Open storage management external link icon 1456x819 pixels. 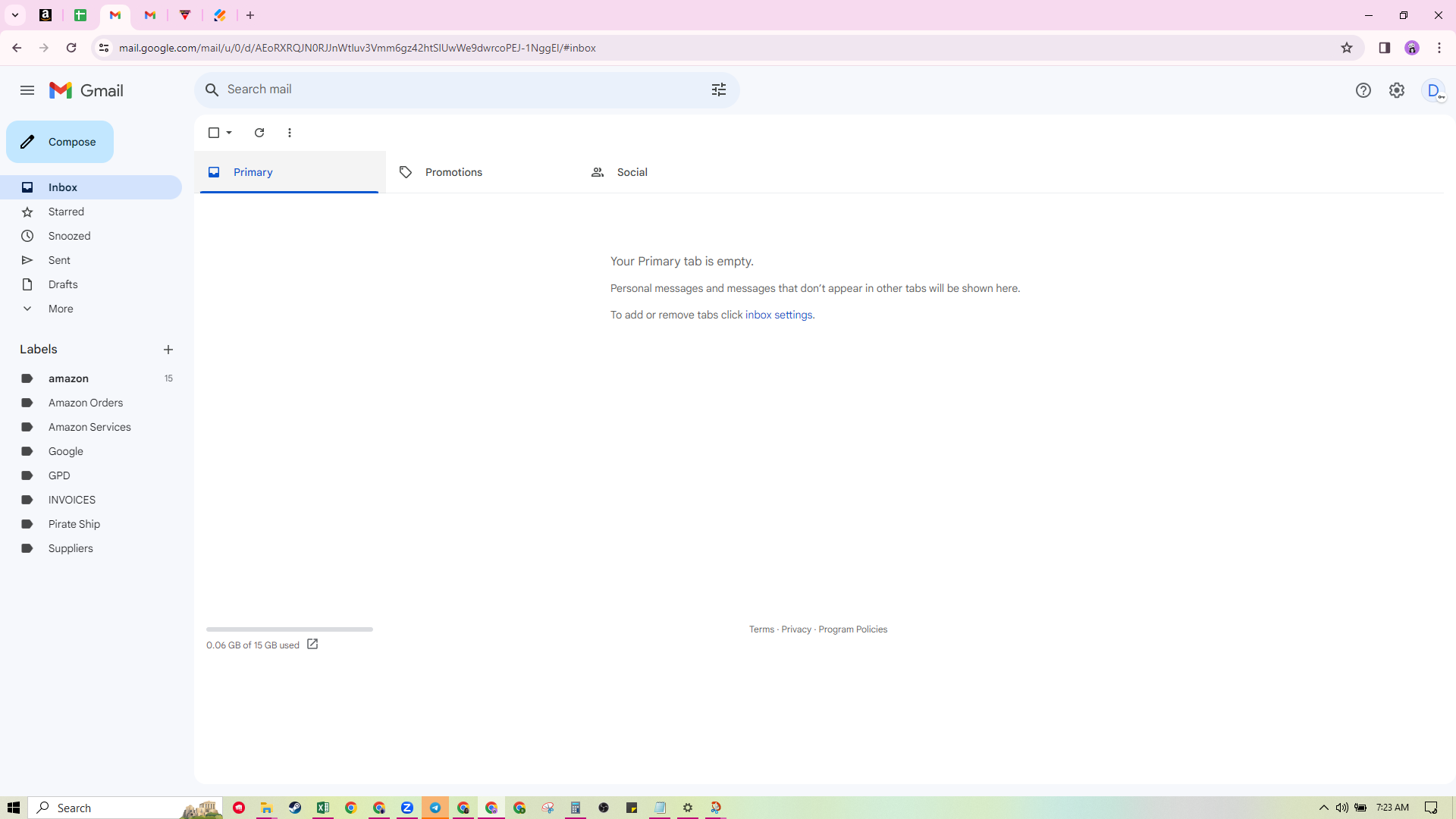(x=312, y=645)
